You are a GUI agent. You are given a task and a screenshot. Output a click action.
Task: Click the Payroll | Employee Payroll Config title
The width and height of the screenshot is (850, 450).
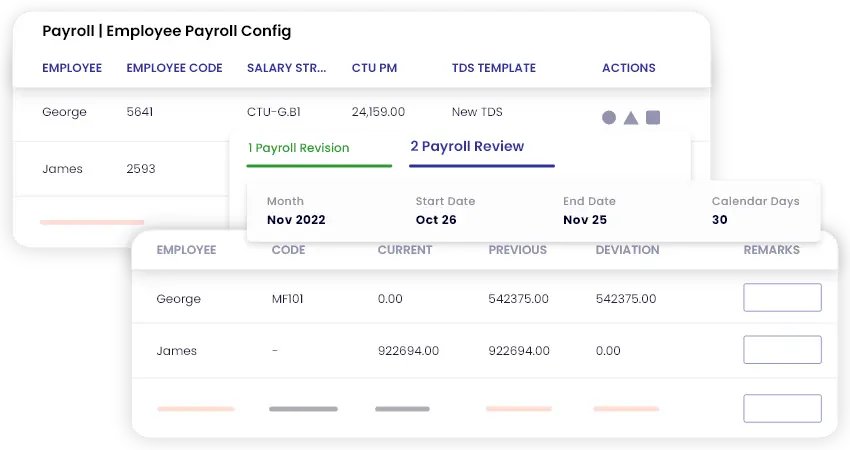coord(167,31)
